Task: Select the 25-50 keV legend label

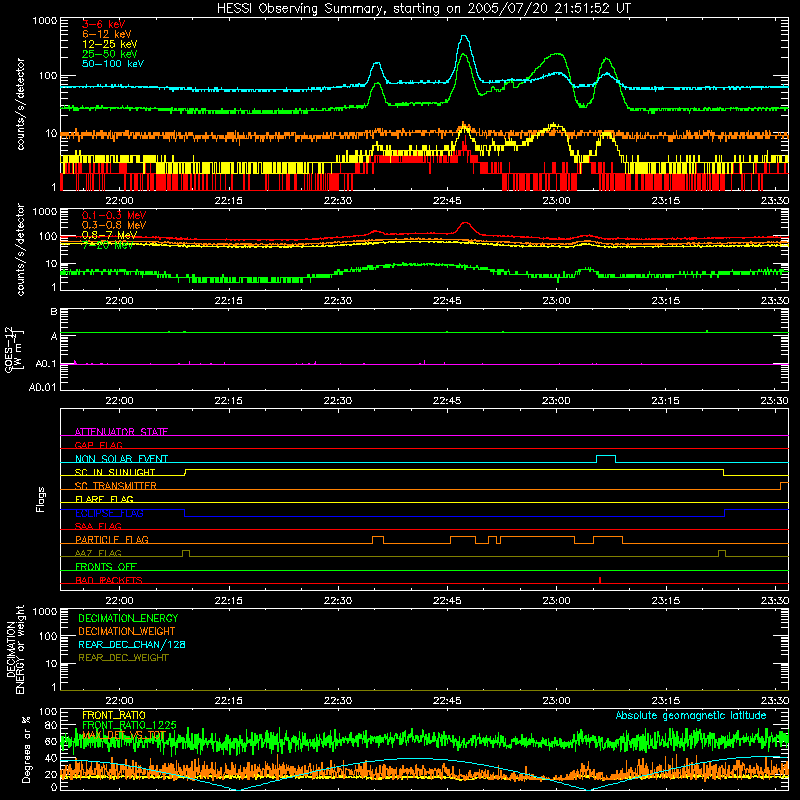Action: (x=110, y=54)
